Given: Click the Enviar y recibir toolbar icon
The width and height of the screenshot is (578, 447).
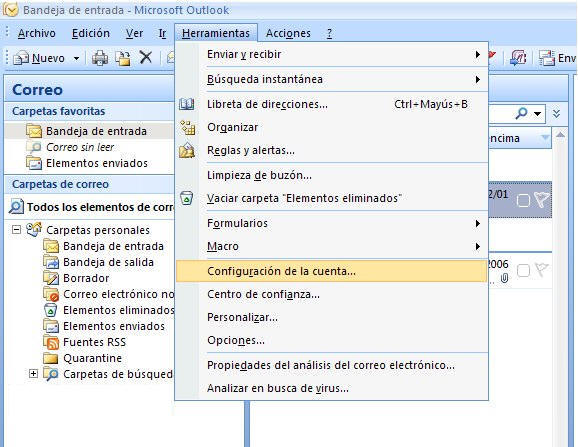Looking at the screenshot, I should click(x=547, y=58).
